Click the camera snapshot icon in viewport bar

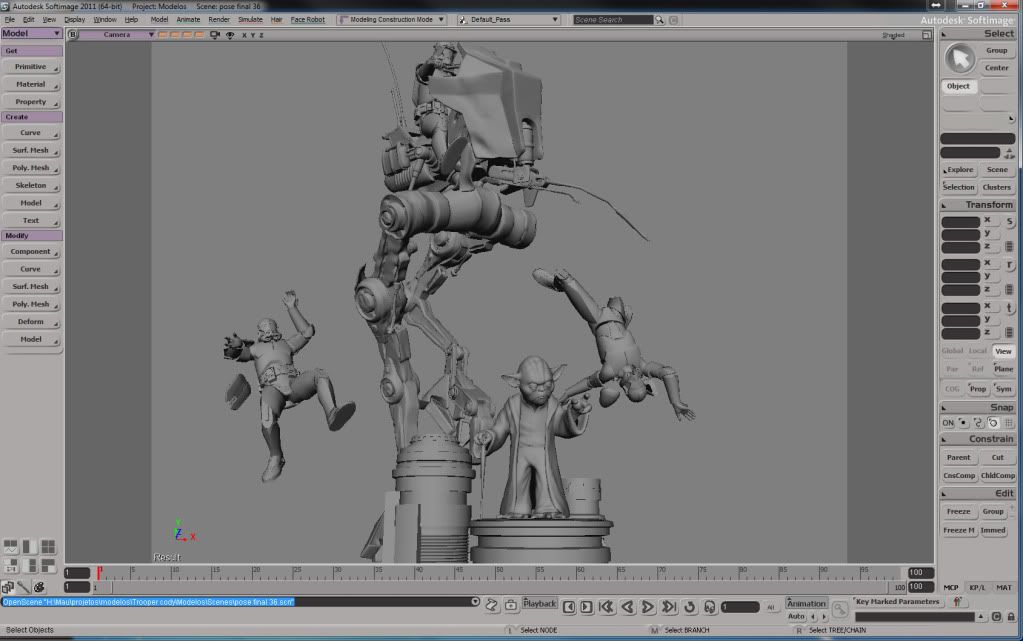[x=214, y=35]
